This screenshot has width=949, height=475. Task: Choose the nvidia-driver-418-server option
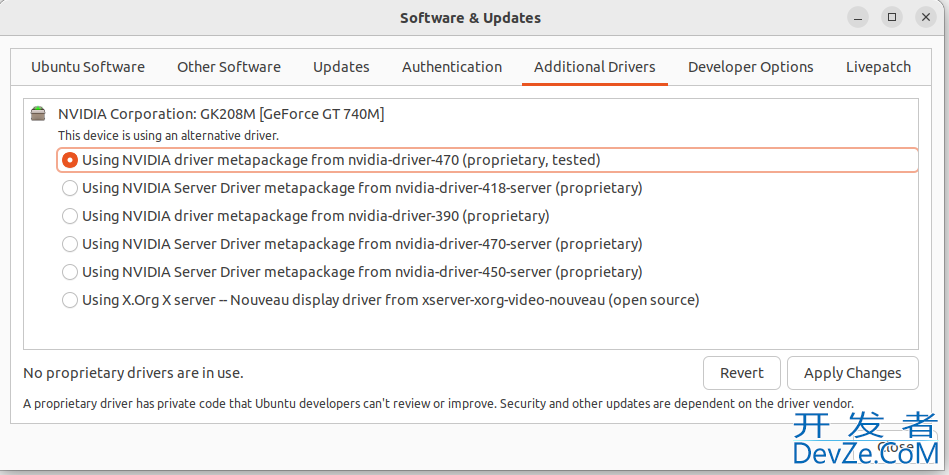pyautogui.click(x=70, y=188)
